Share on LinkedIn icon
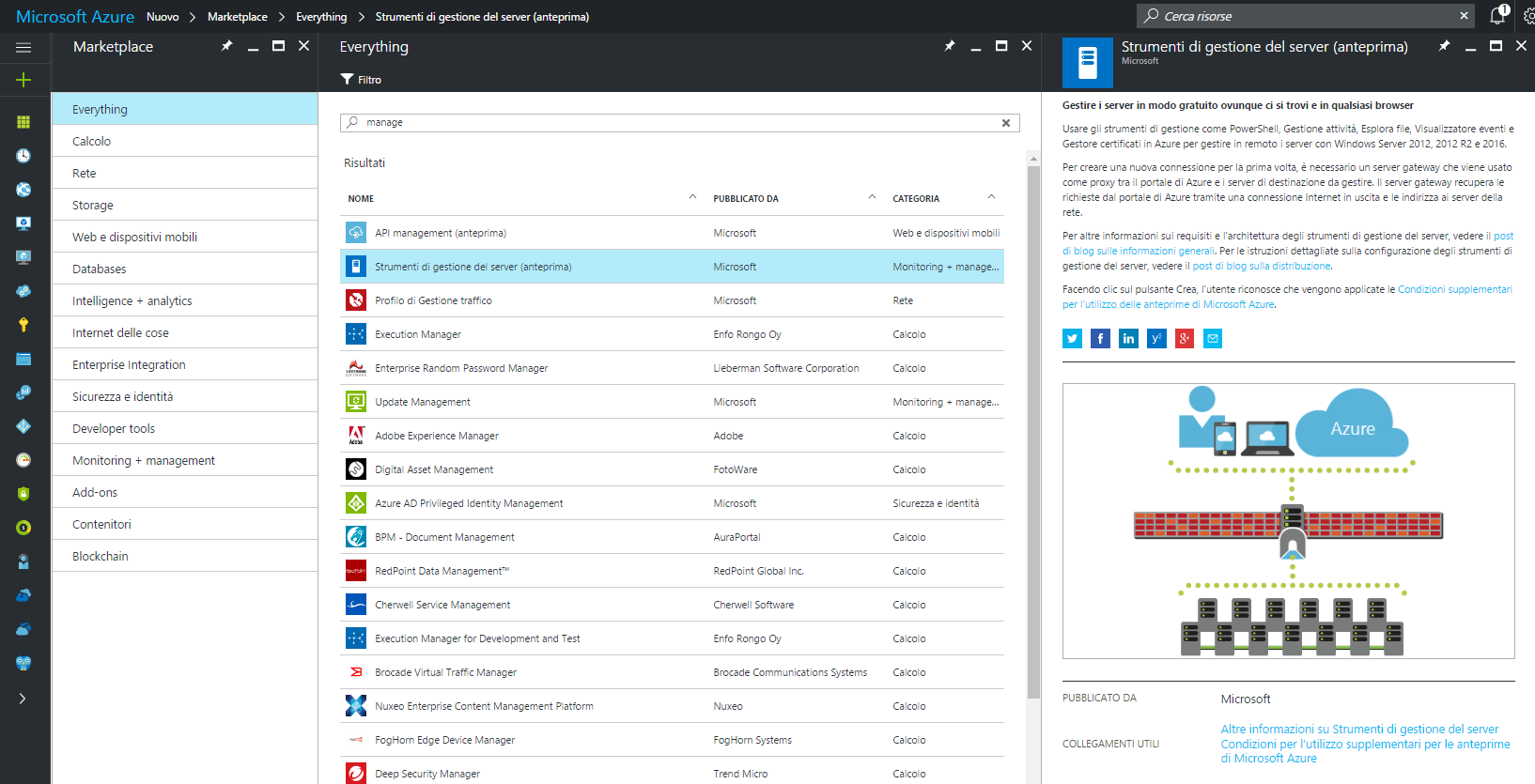Image resolution: width=1535 pixels, height=784 pixels. coord(1128,338)
